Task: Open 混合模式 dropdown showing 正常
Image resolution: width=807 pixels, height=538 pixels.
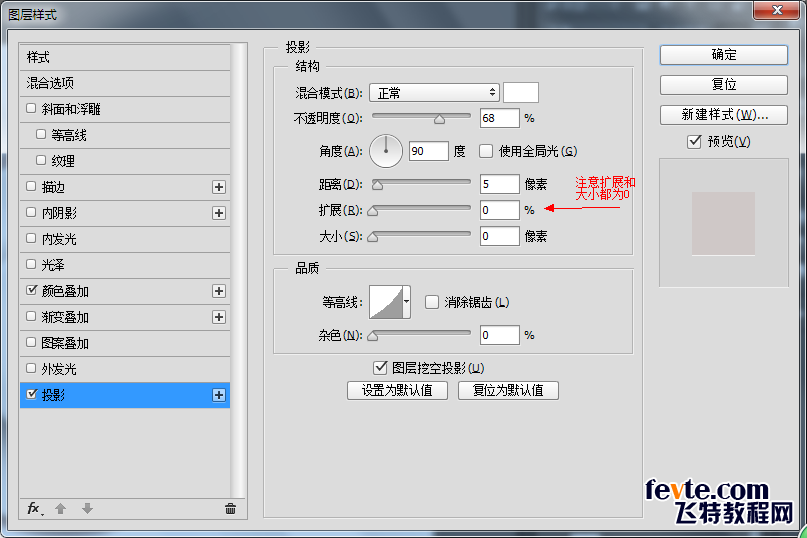Action: click(434, 93)
